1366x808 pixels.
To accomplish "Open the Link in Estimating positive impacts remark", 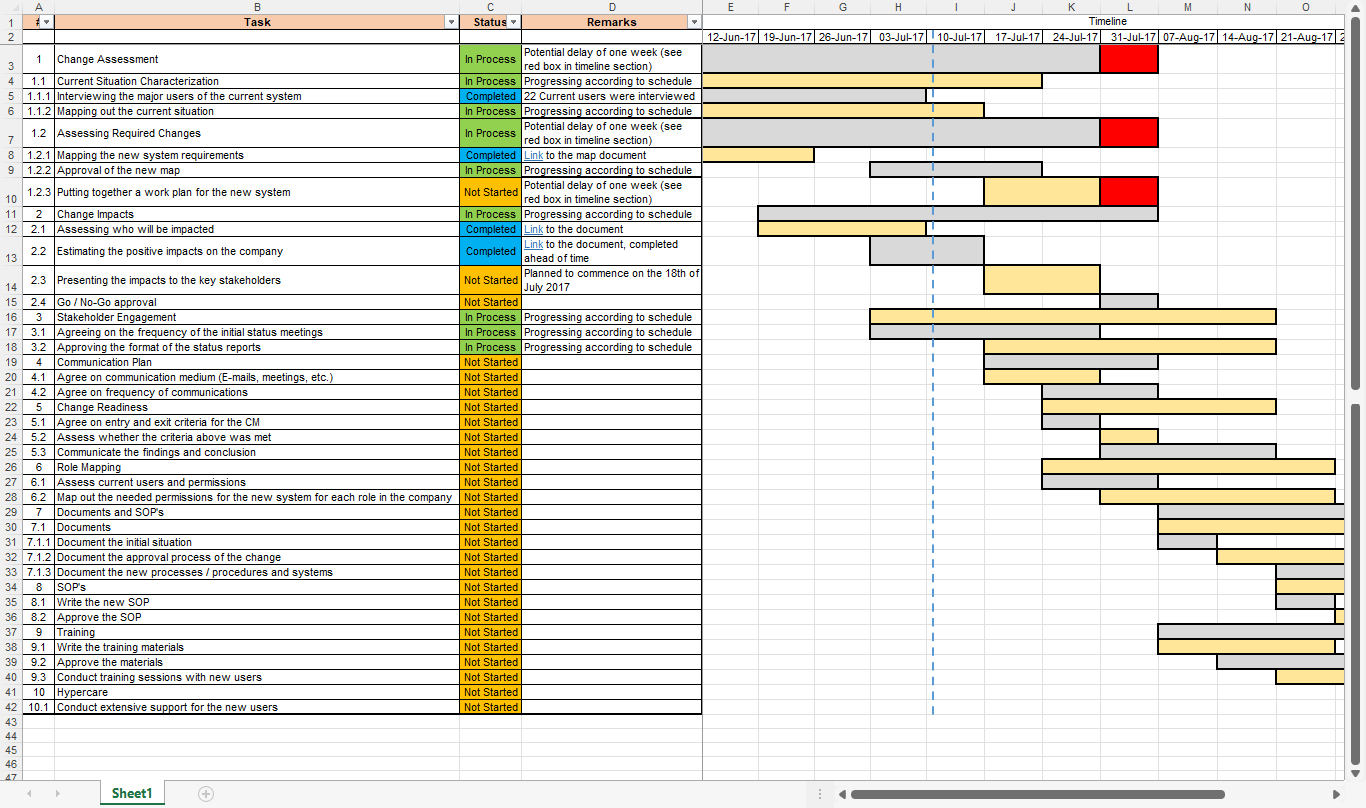I will tap(533, 244).
